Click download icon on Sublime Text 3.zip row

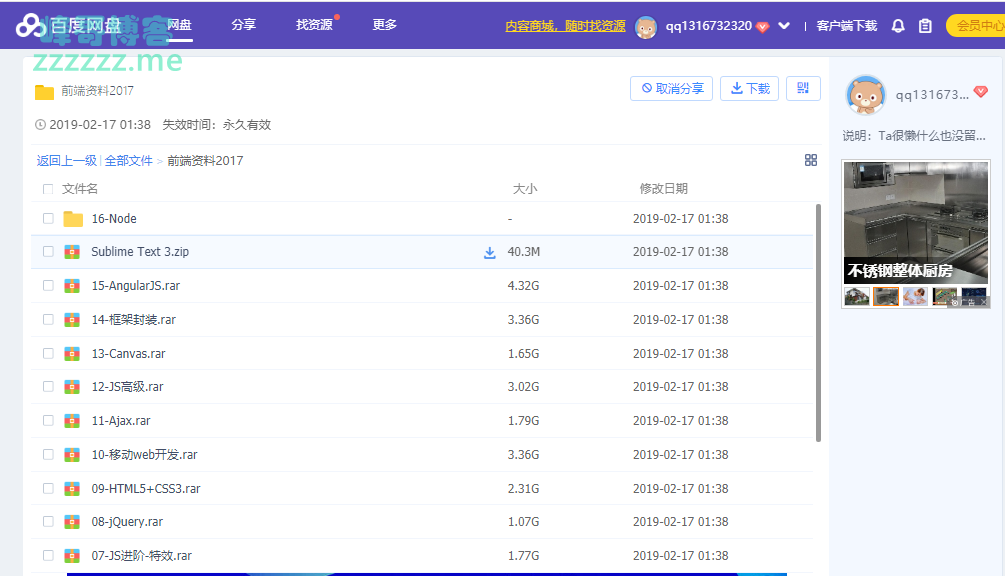point(490,253)
